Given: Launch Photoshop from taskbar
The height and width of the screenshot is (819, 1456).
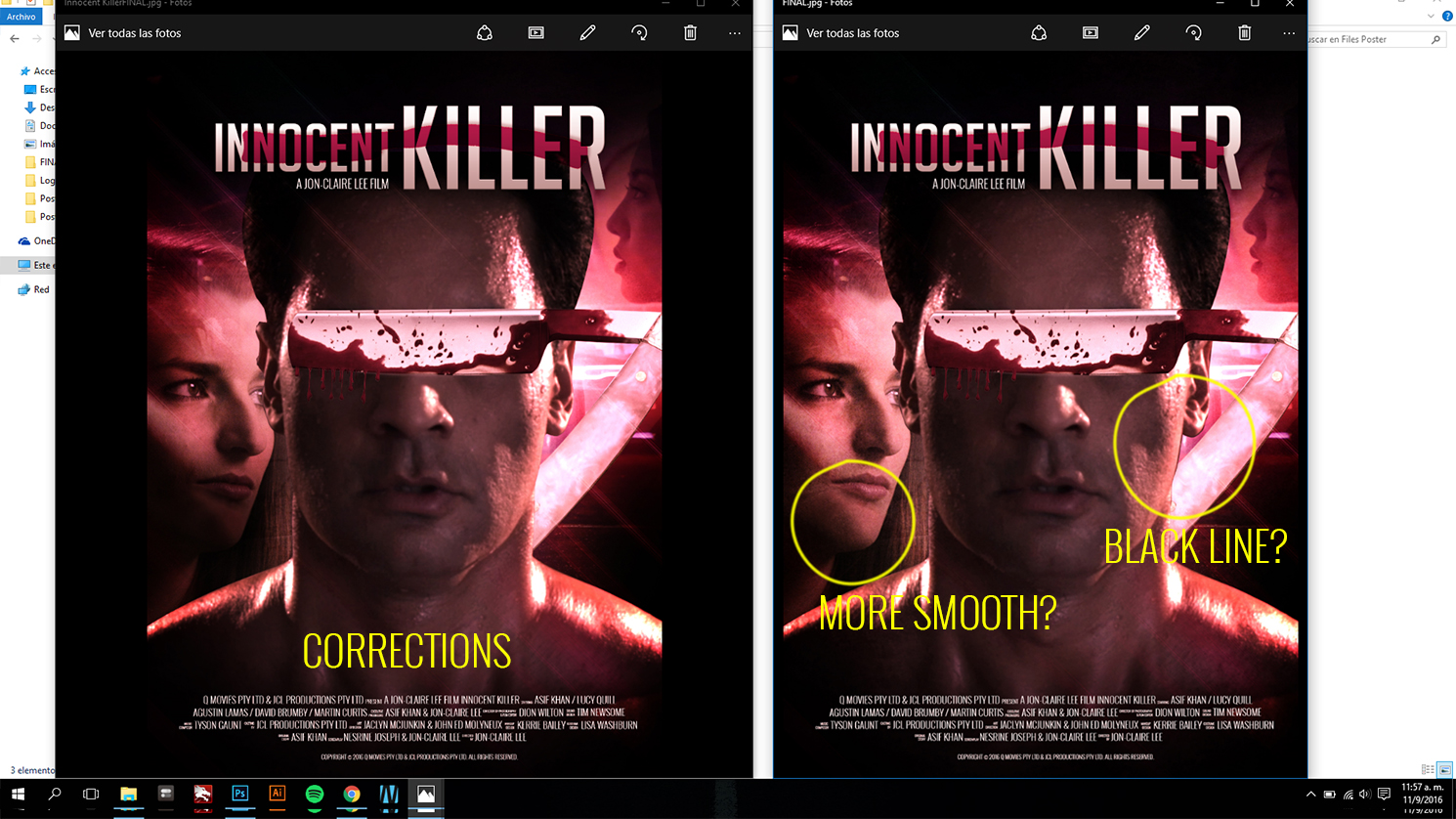Looking at the screenshot, I should (239, 795).
